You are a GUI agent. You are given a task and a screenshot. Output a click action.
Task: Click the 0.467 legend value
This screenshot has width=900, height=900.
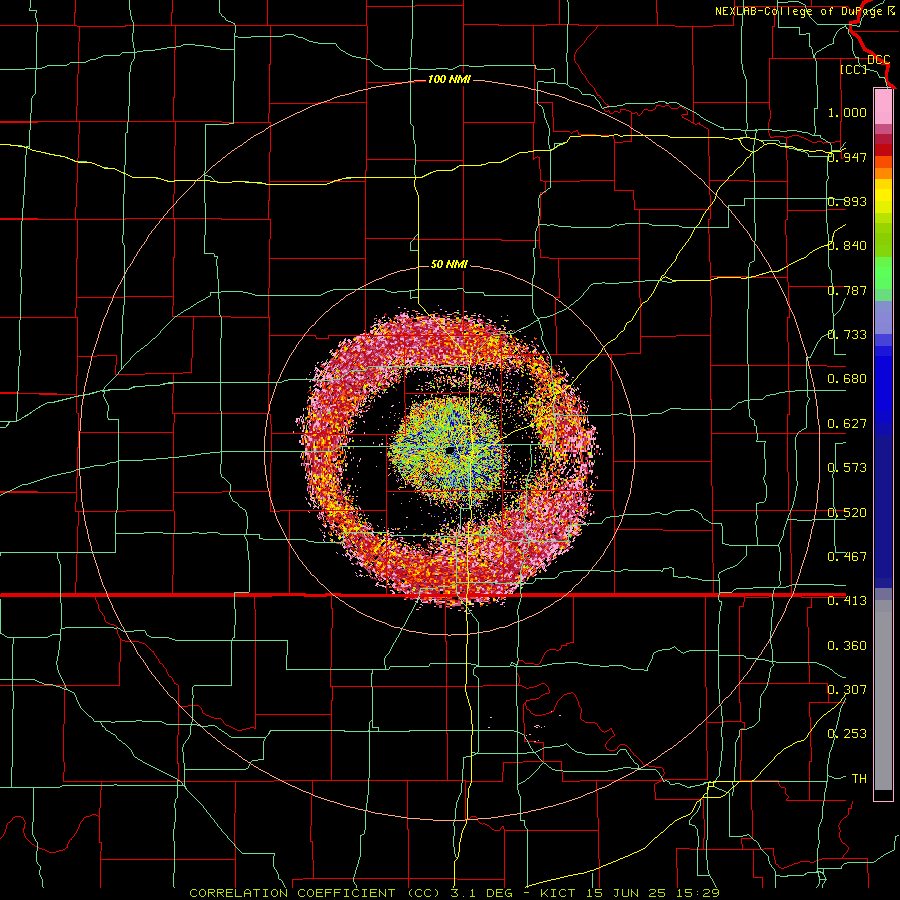[x=847, y=557]
